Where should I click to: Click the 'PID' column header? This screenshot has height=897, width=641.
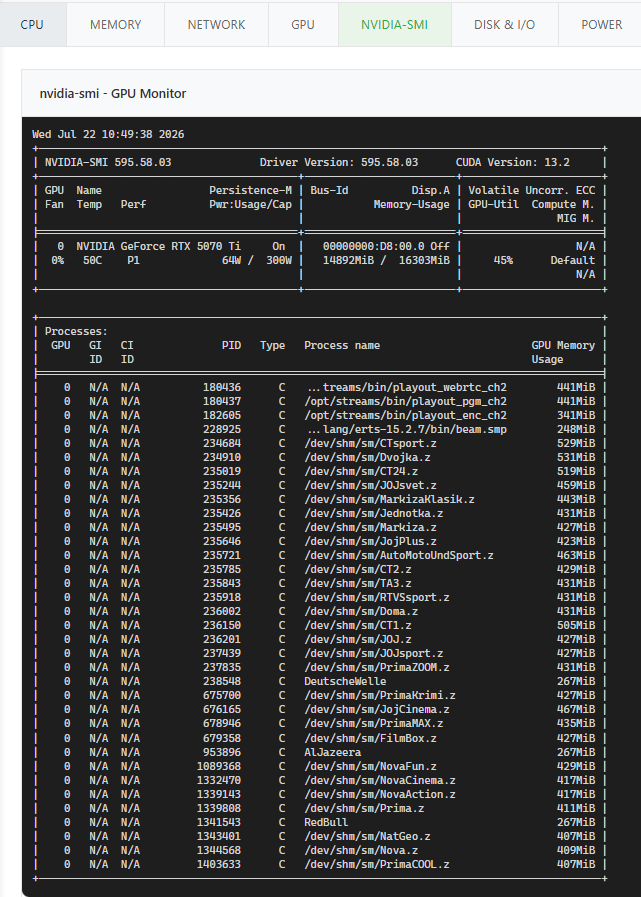(x=231, y=346)
